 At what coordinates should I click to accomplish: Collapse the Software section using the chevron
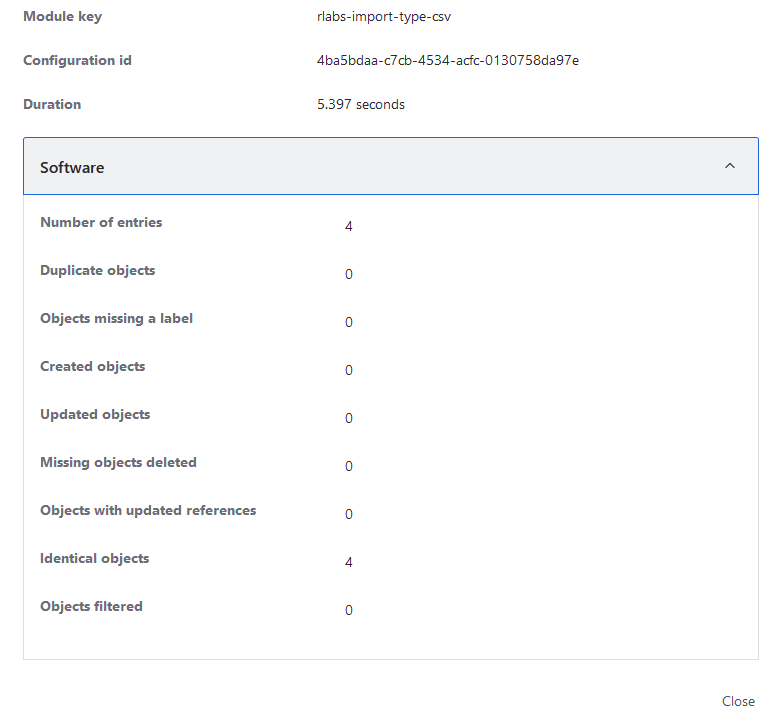pyautogui.click(x=730, y=166)
